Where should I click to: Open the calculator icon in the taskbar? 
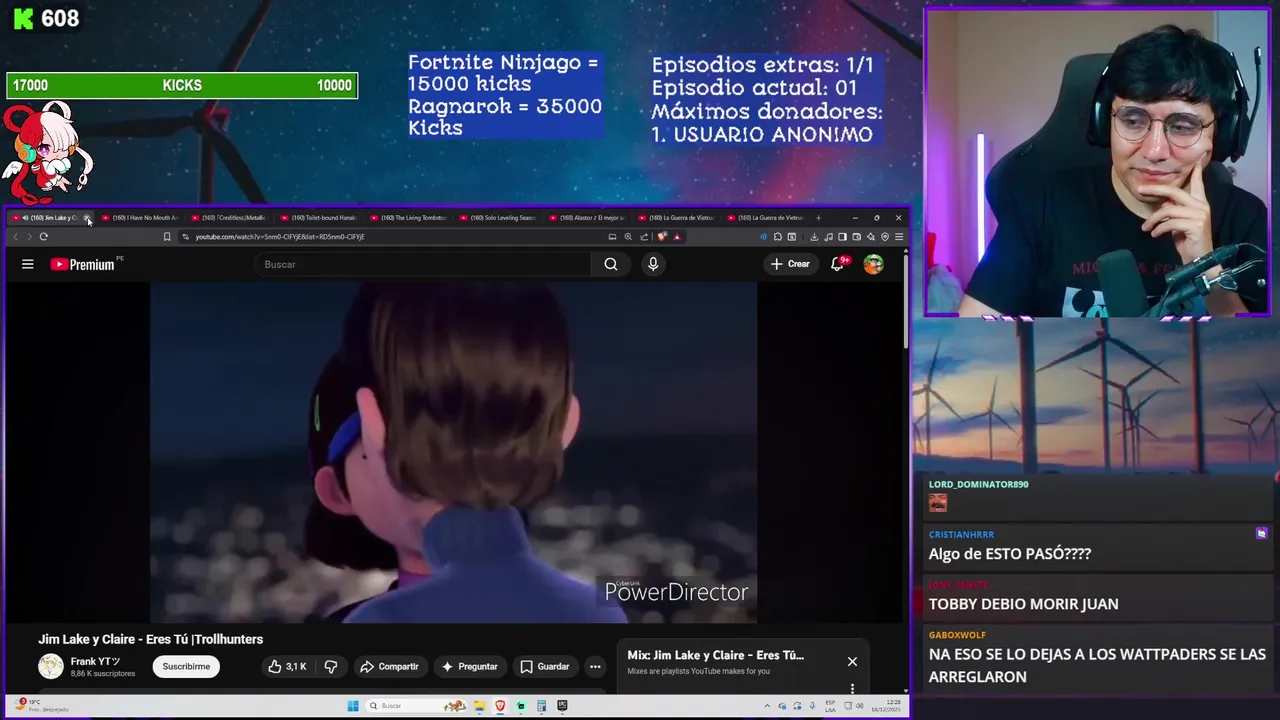(541, 706)
